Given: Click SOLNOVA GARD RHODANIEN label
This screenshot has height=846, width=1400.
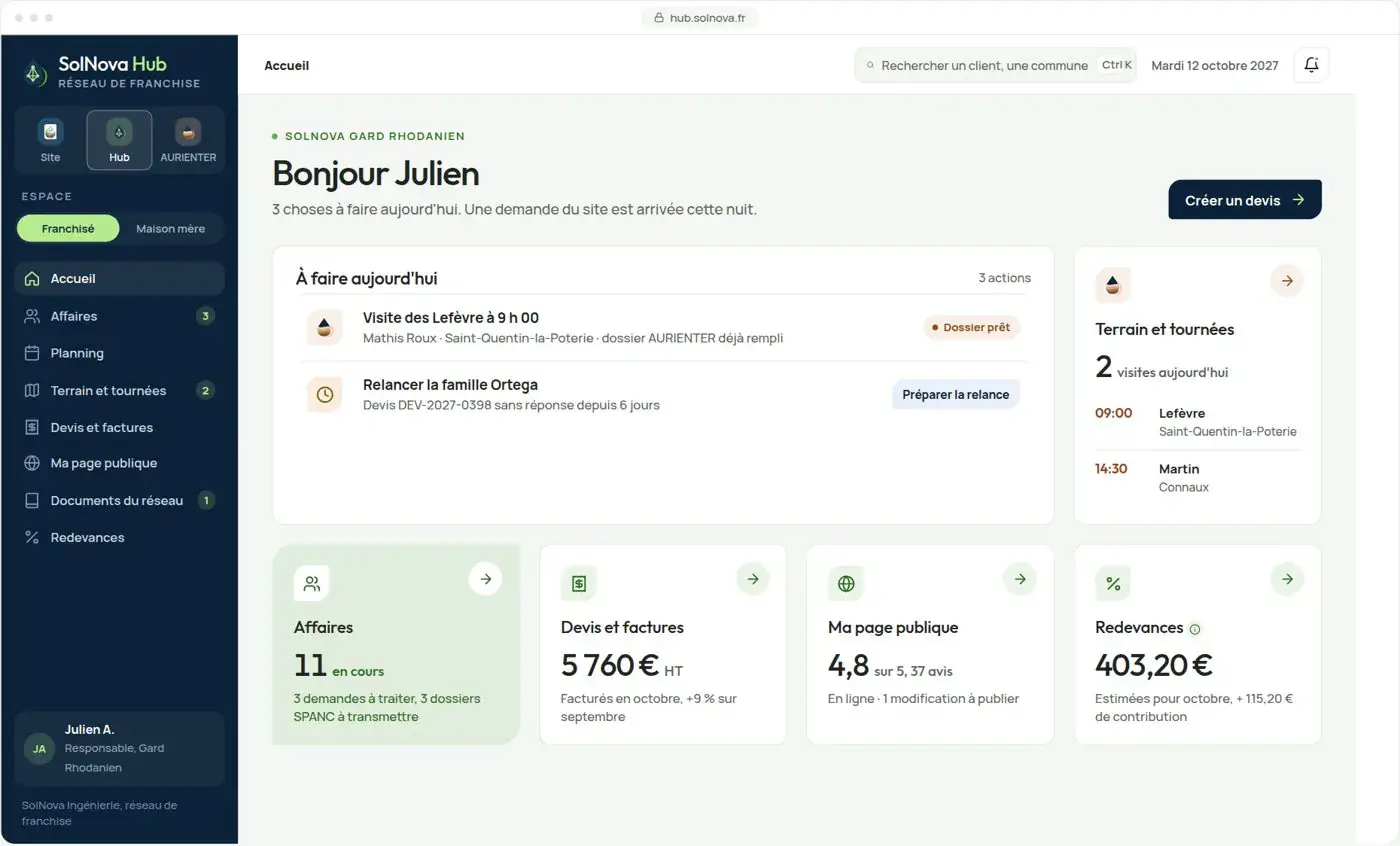Looking at the screenshot, I should (x=375, y=136).
